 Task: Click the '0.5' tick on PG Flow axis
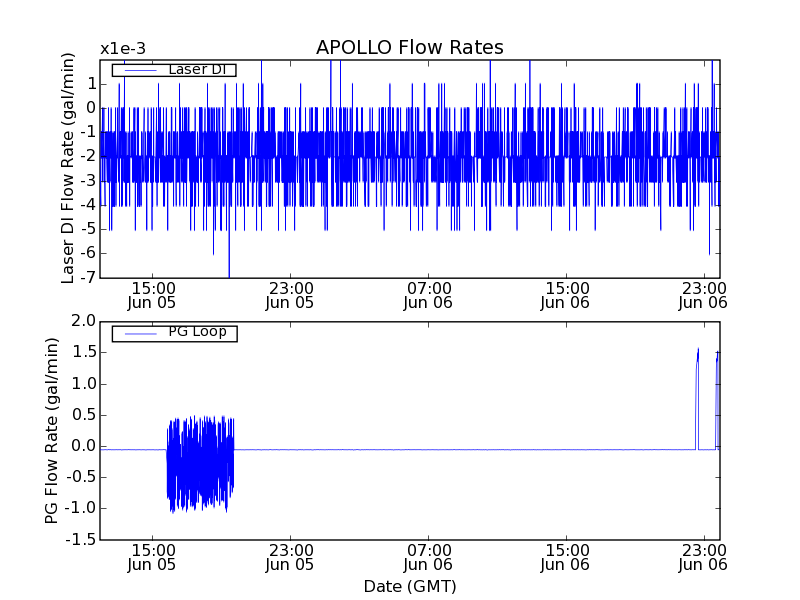click(83, 415)
